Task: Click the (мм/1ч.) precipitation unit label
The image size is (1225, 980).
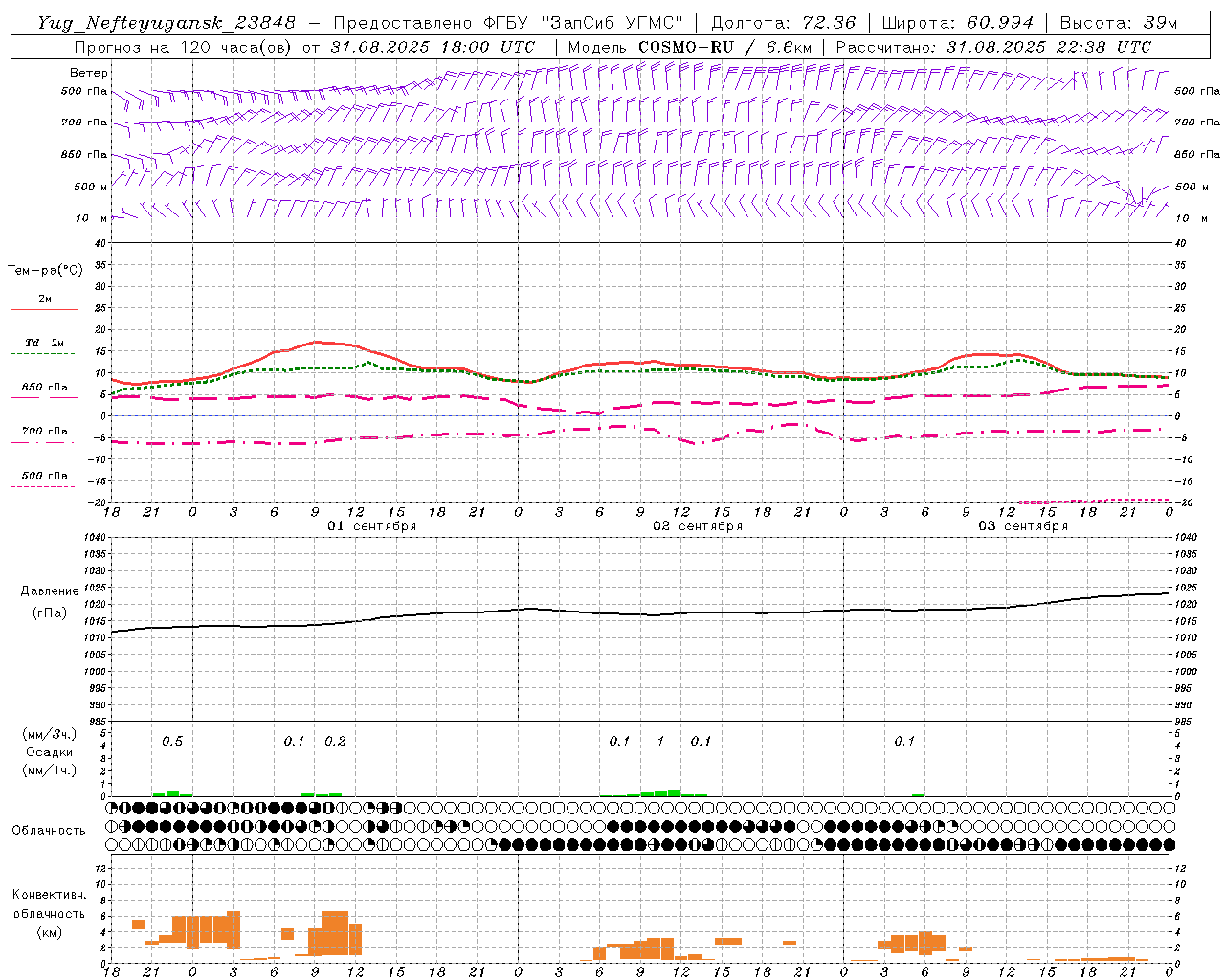Action: (50, 770)
